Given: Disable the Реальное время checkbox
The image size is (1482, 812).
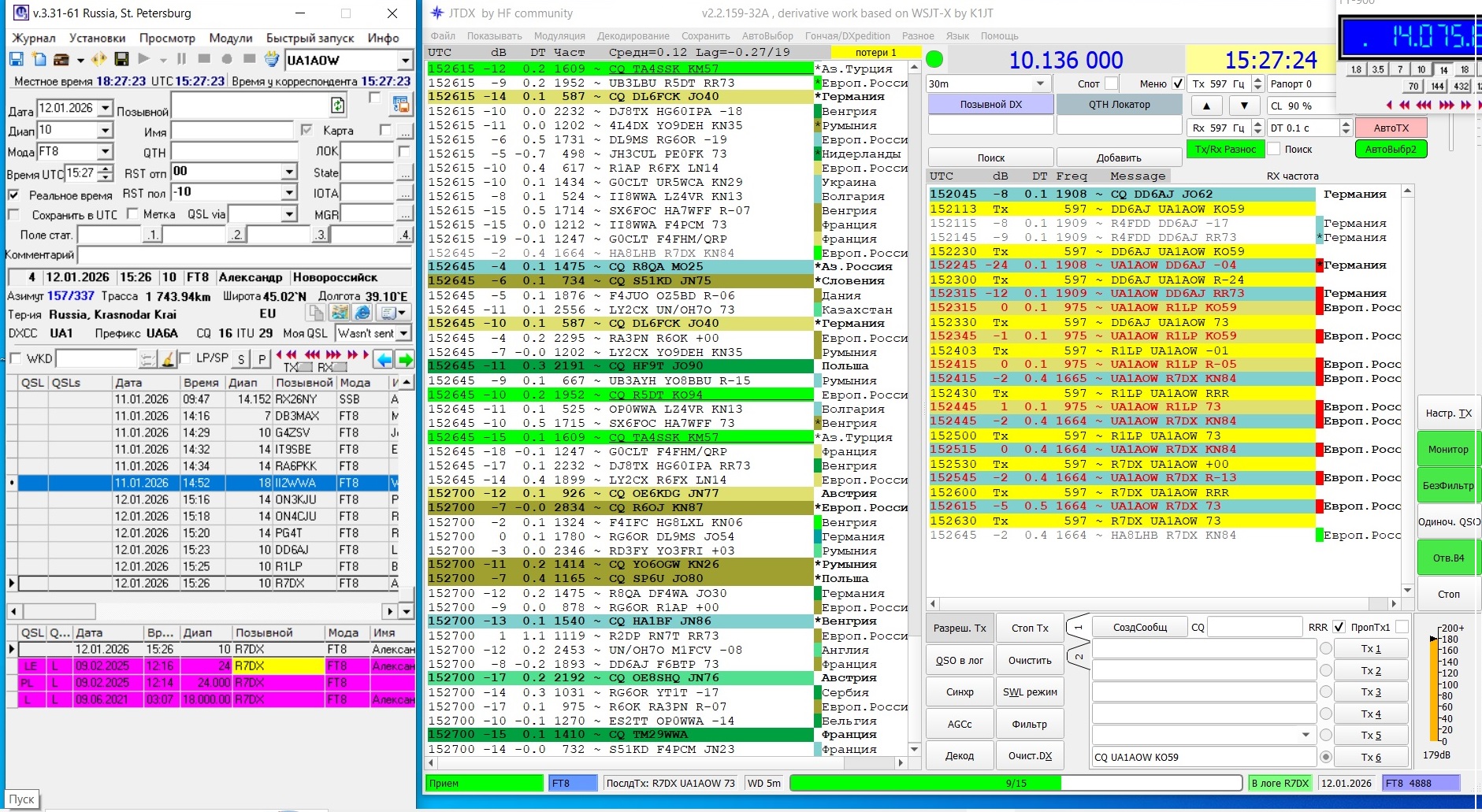Looking at the screenshot, I should pos(13,195).
